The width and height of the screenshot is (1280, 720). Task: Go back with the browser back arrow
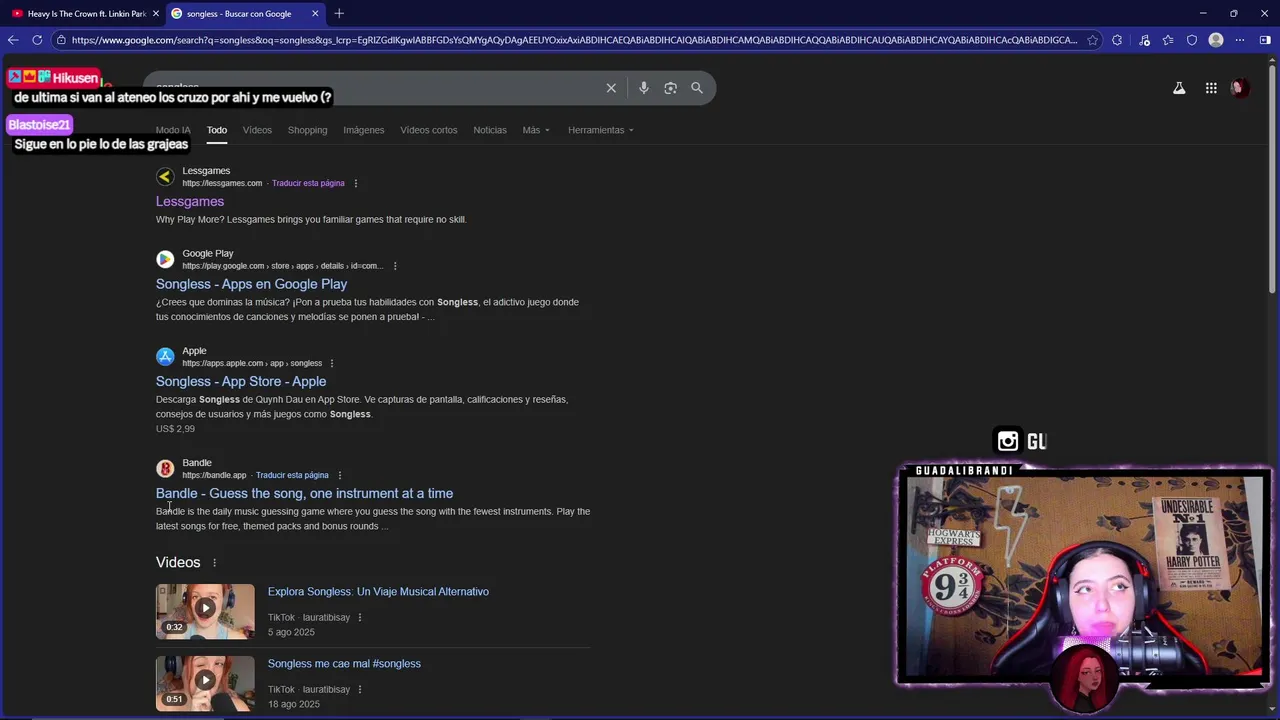pos(13,40)
